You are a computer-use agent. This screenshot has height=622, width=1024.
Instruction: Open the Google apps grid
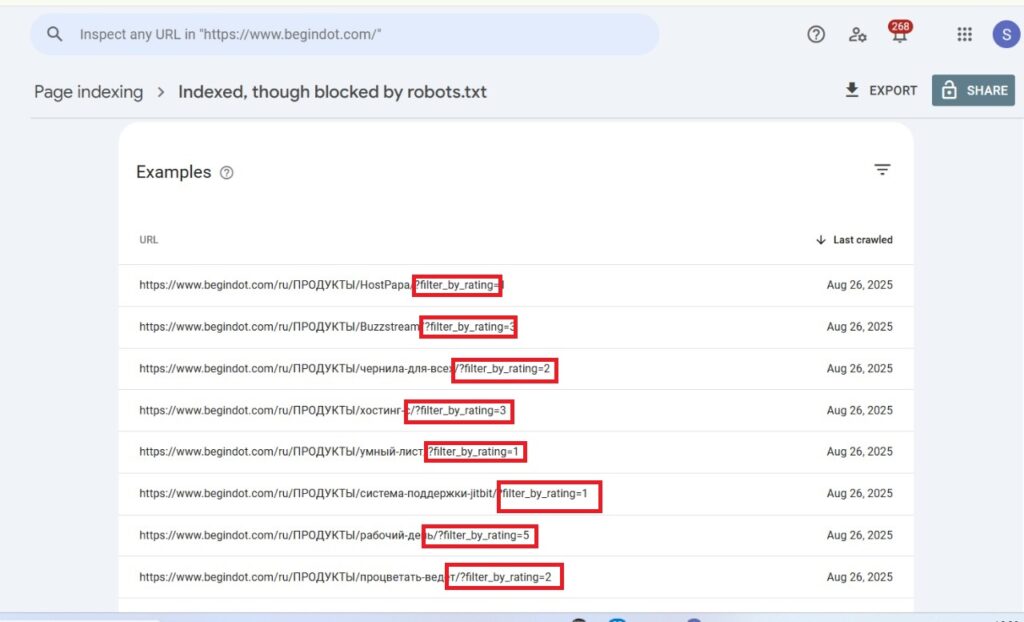coord(964,34)
